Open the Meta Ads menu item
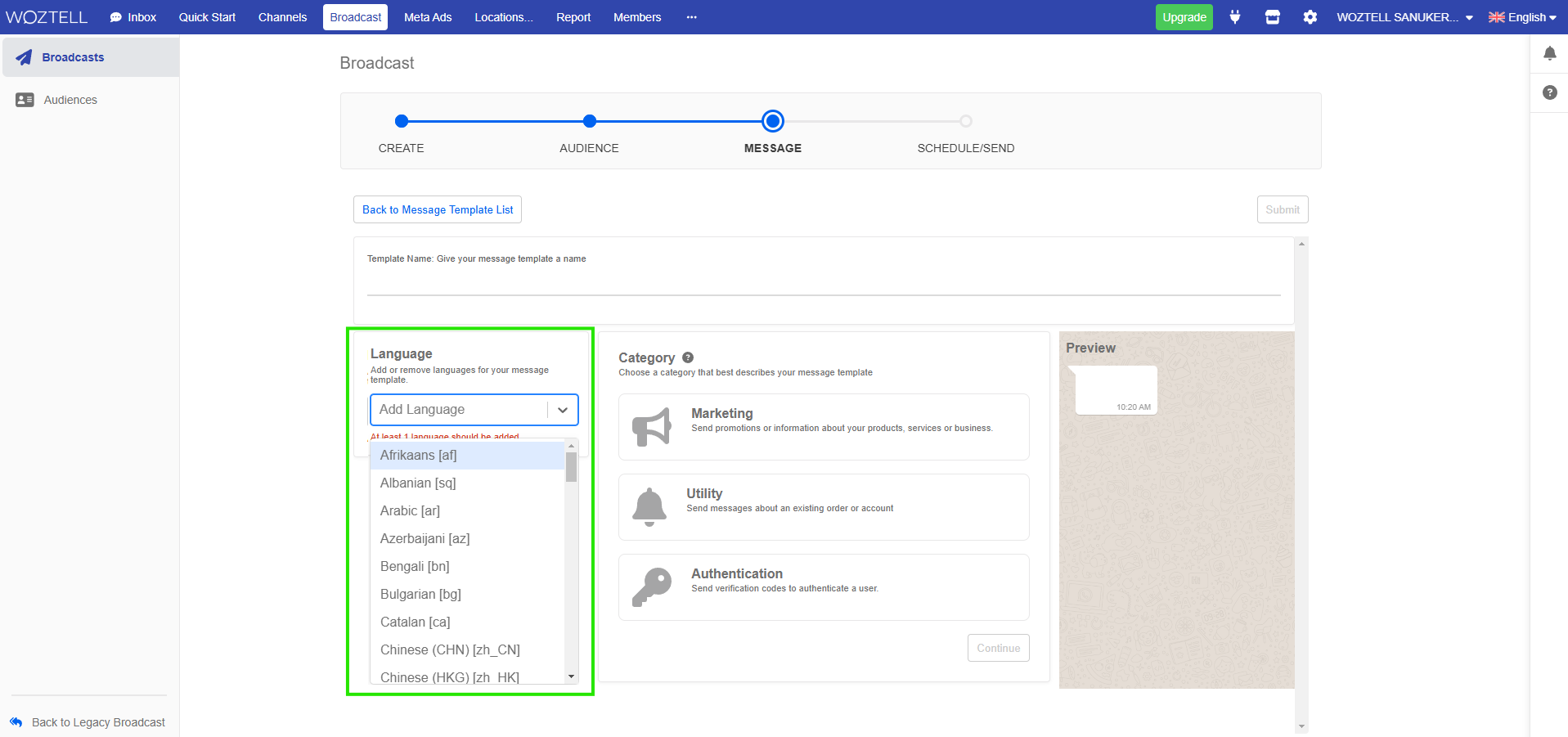Viewport: 1568px width, 737px height. pyautogui.click(x=428, y=17)
